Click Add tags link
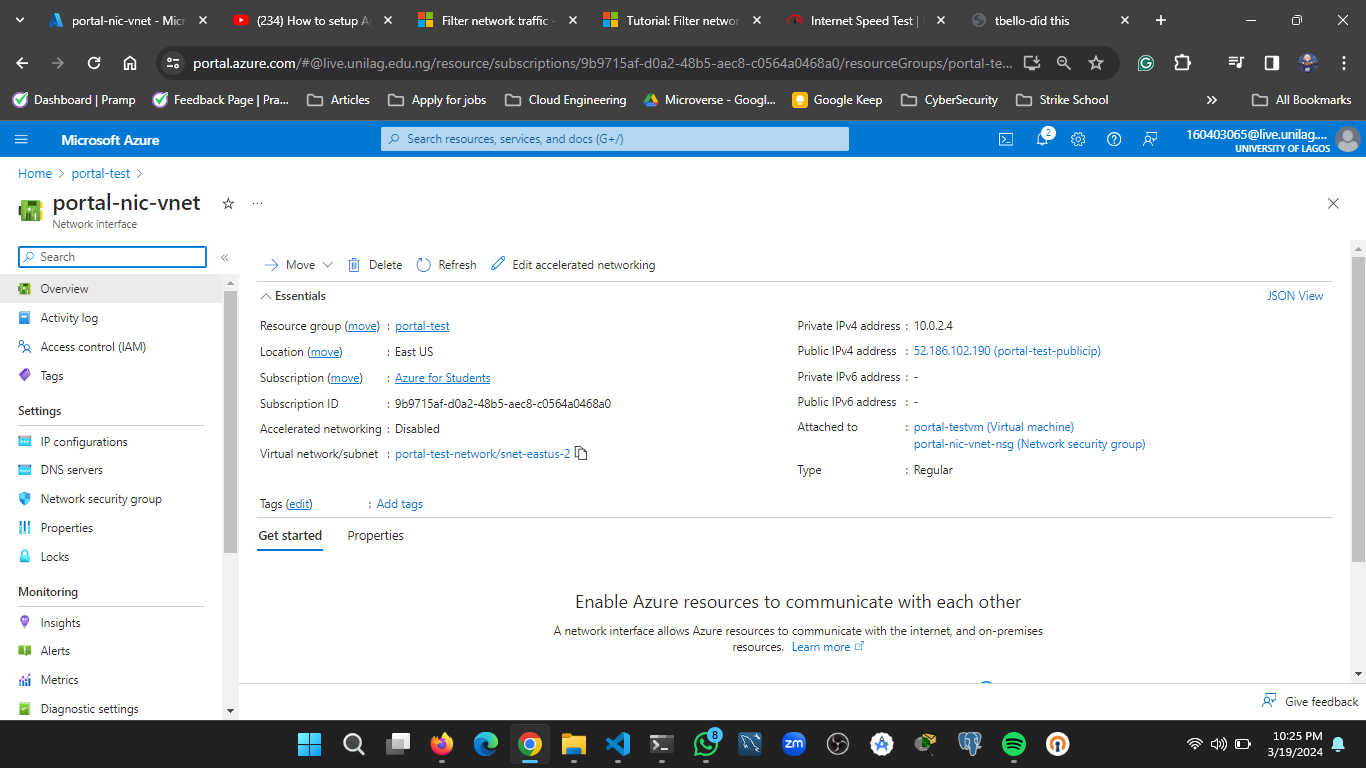 click(399, 504)
